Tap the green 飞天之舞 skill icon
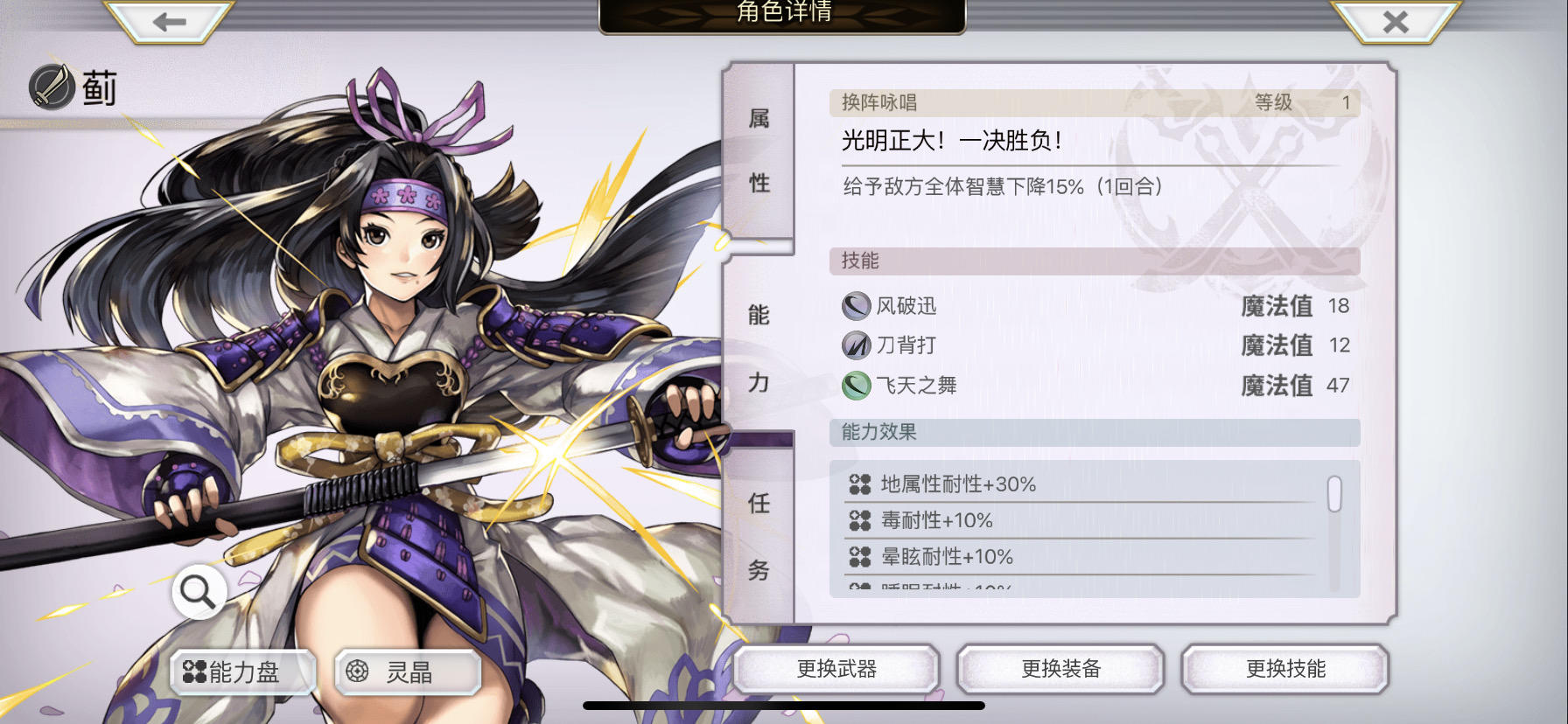This screenshot has height=724, width=1568. point(856,386)
